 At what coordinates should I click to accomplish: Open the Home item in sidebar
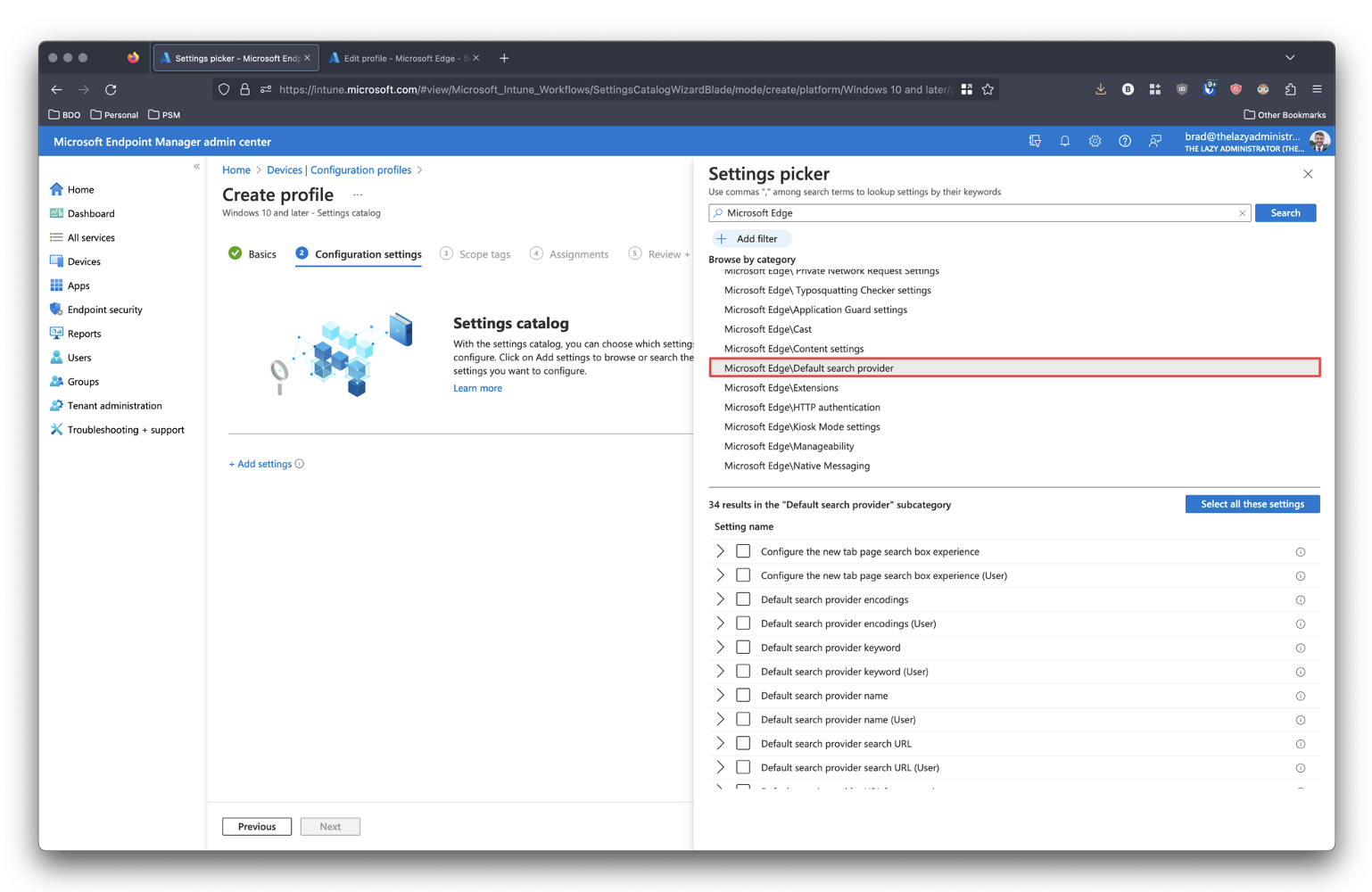point(72,189)
